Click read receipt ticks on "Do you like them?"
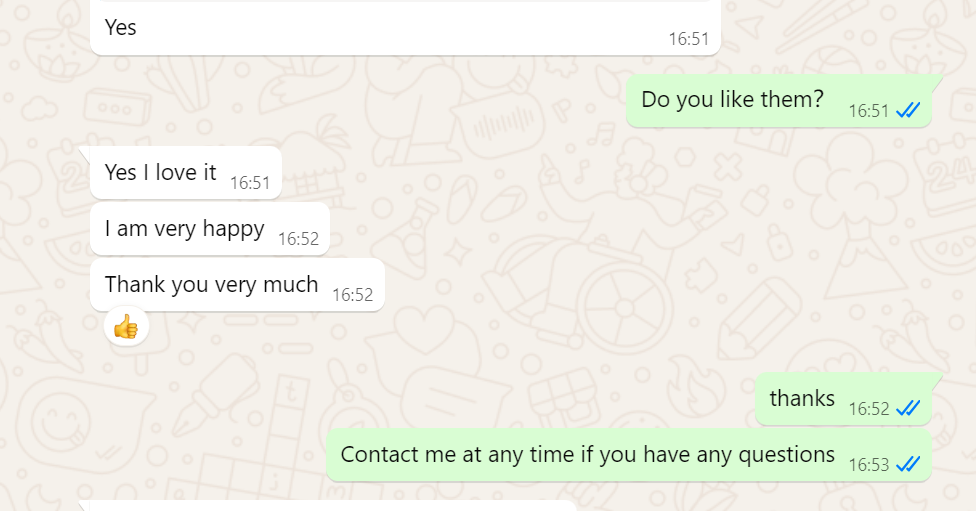Image resolution: width=976 pixels, height=511 pixels. [908, 111]
